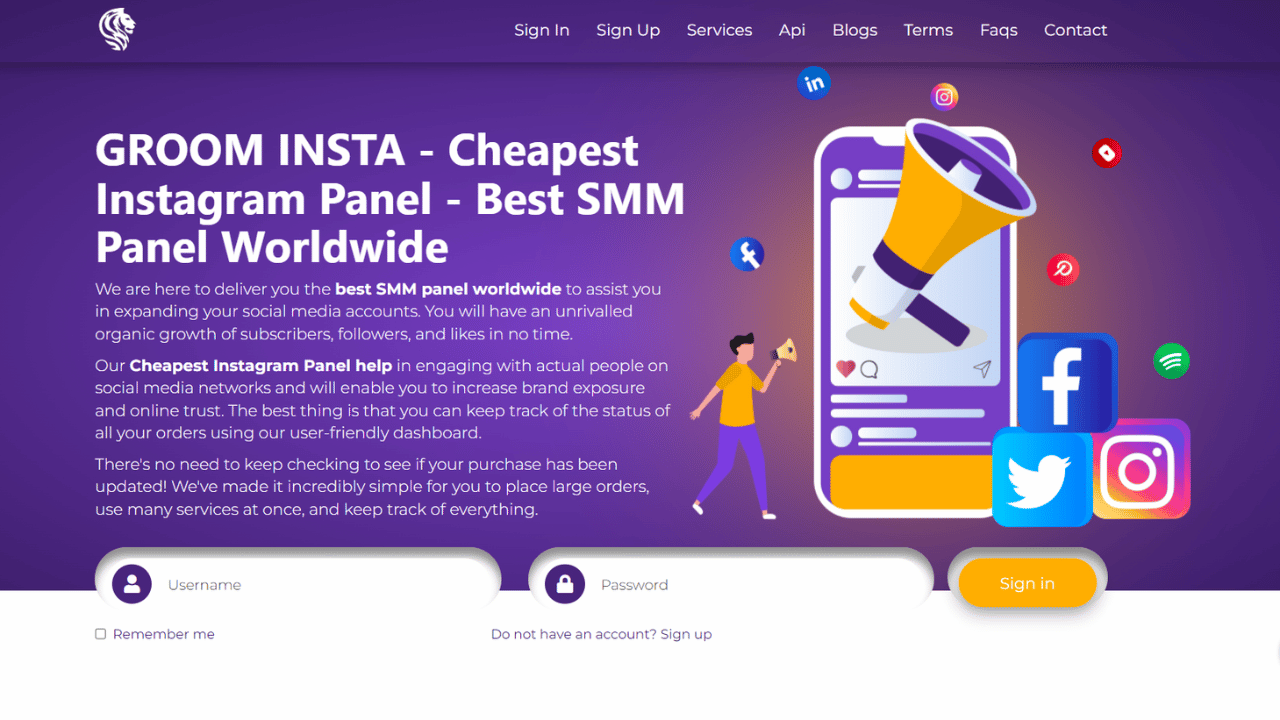Viewport: 1280px width, 720px height.
Task: Click the orange Sign in button
Action: pos(1027,583)
